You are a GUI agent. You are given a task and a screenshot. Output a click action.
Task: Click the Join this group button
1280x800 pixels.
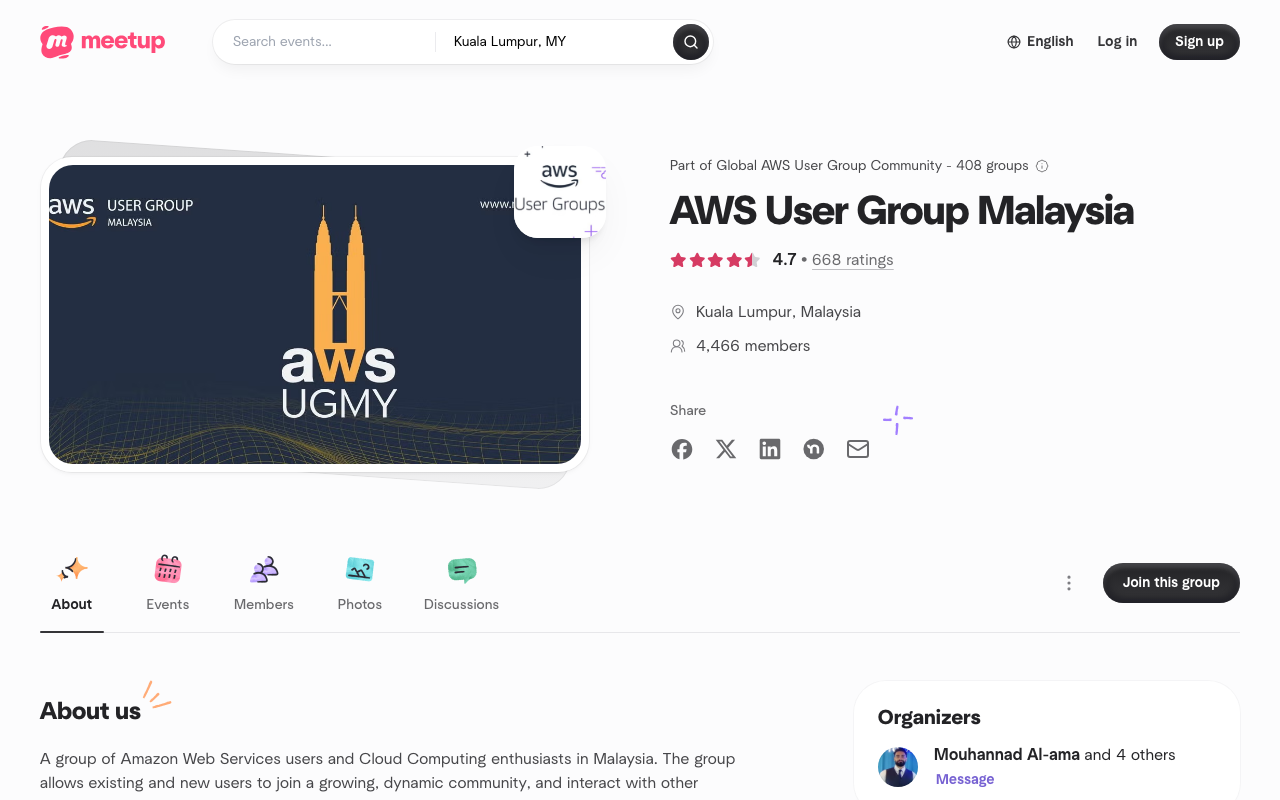click(1170, 582)
